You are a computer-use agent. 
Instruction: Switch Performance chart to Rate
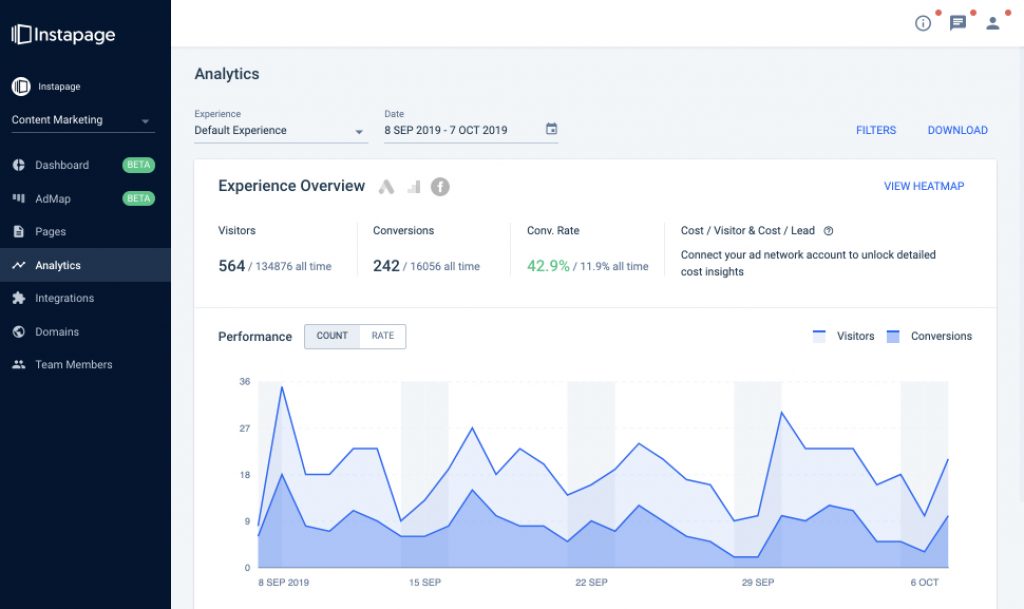pyautogui.click(x=382, y=336)
